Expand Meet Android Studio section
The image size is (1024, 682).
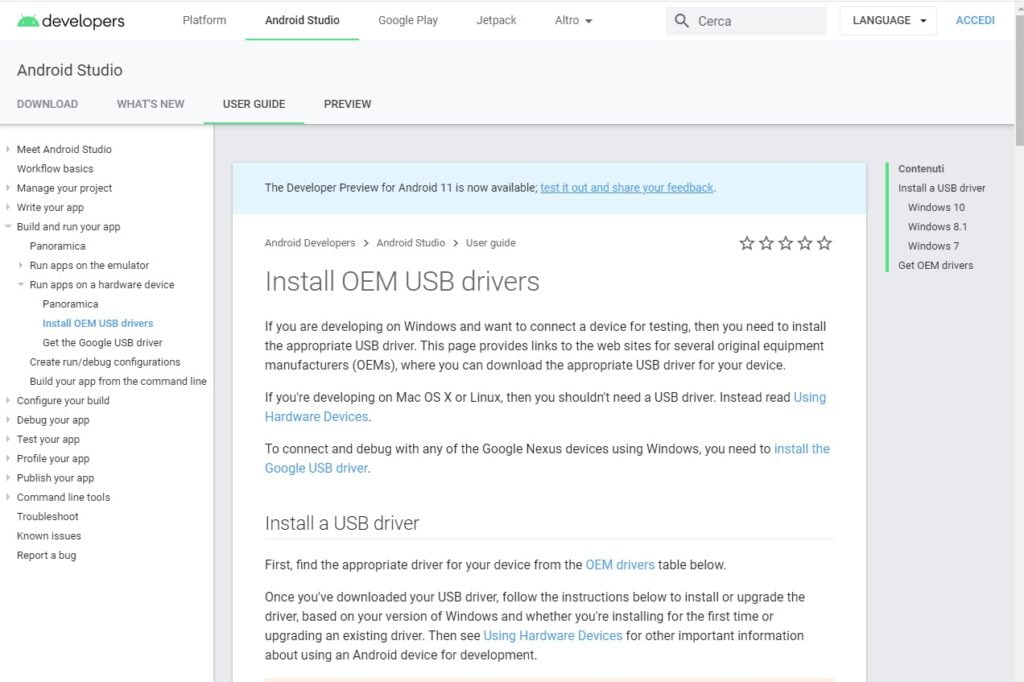coord(8,149)
